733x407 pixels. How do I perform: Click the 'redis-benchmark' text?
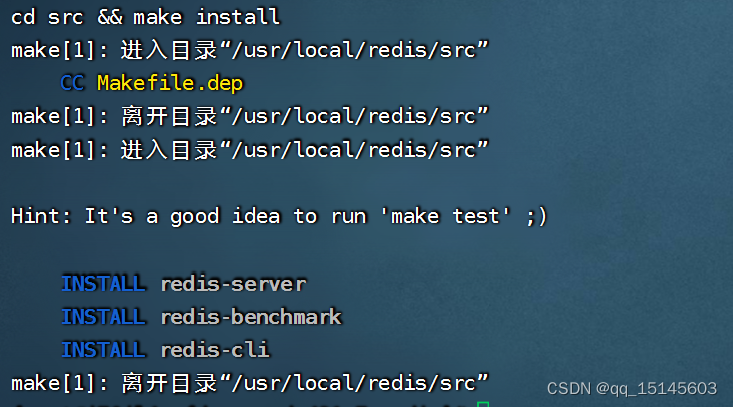click(x=252, y=317)
